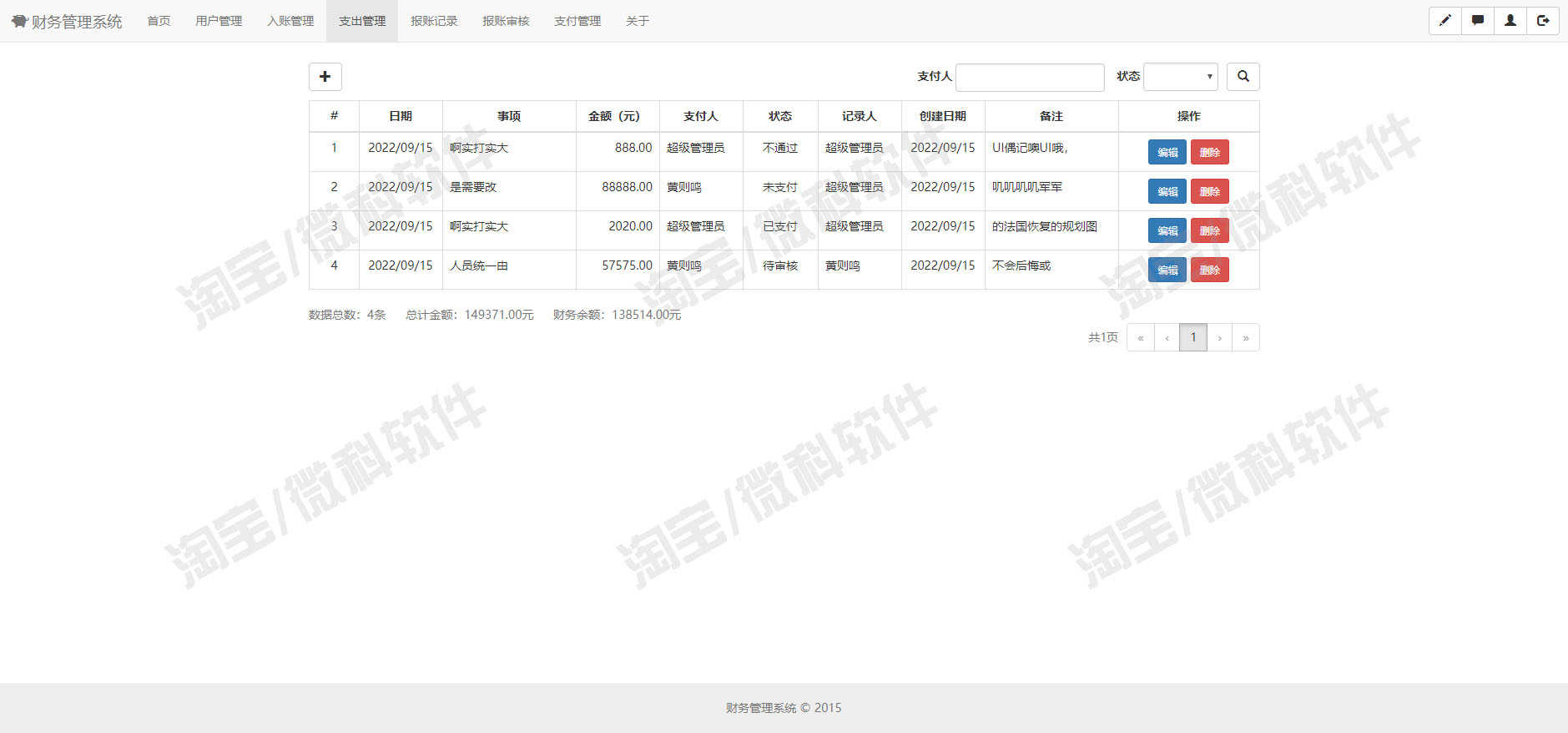Open 关于 menu item
Image resolution: width=1568 pixels, height=733 pixels.
(638, 21)
